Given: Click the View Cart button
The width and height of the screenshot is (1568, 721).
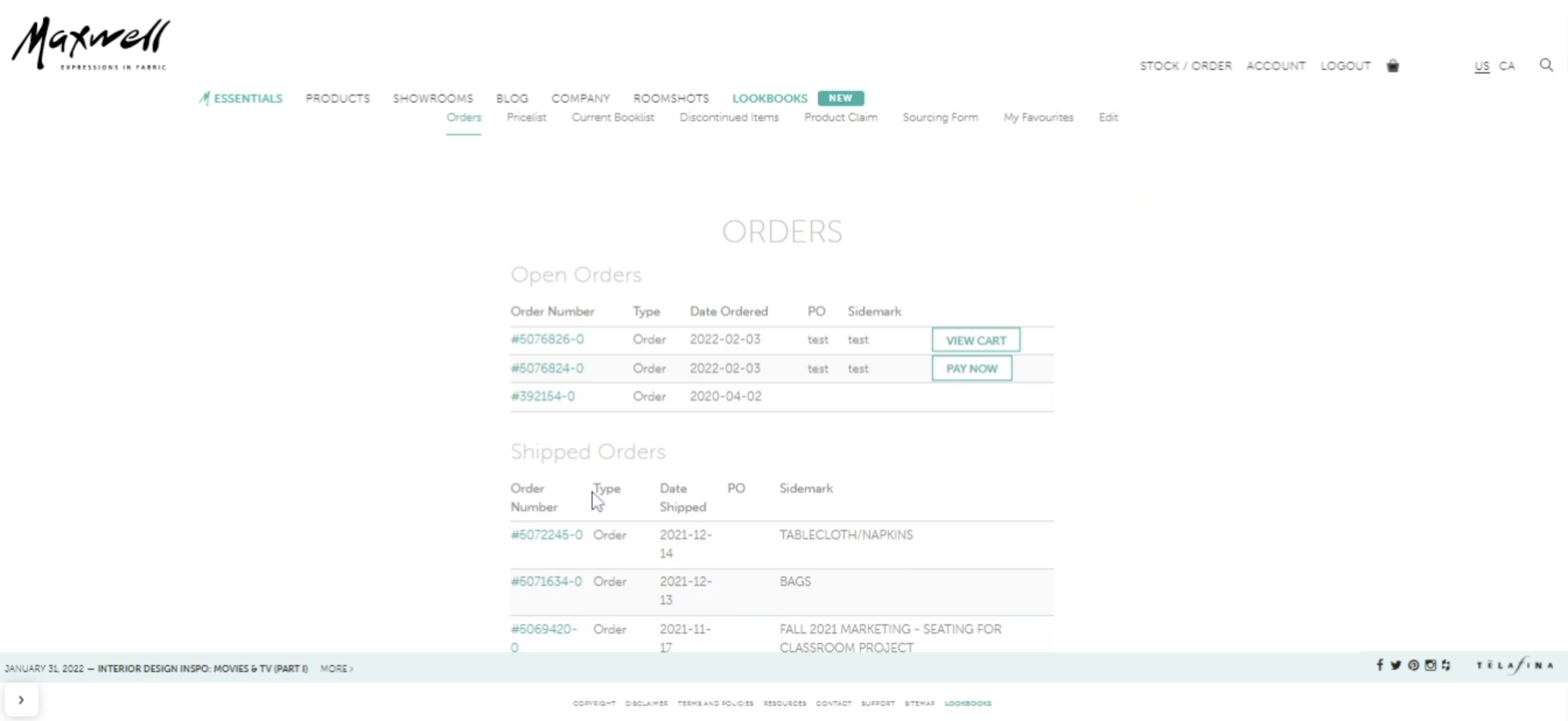Looking at the screenshot, I should (975, 341).
